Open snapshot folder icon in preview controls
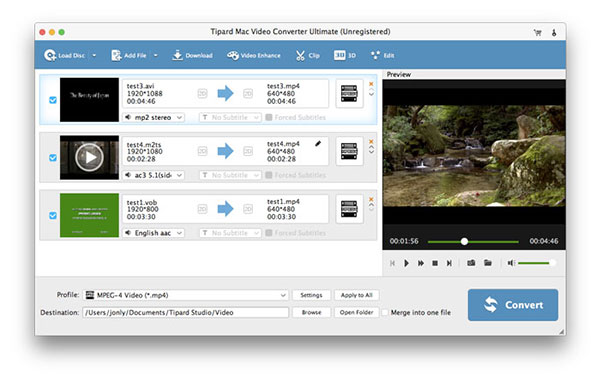The height and width of the screenshot is (382, 600). coord(488,263)
